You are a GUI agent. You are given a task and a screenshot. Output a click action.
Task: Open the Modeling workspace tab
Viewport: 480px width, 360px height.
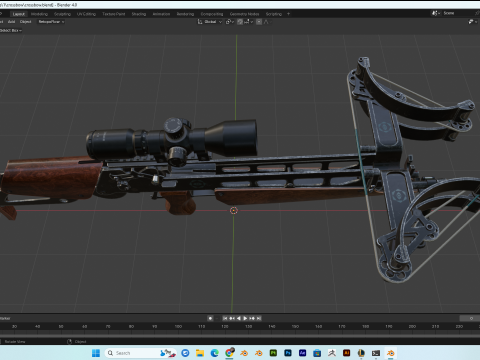(39, 14)
